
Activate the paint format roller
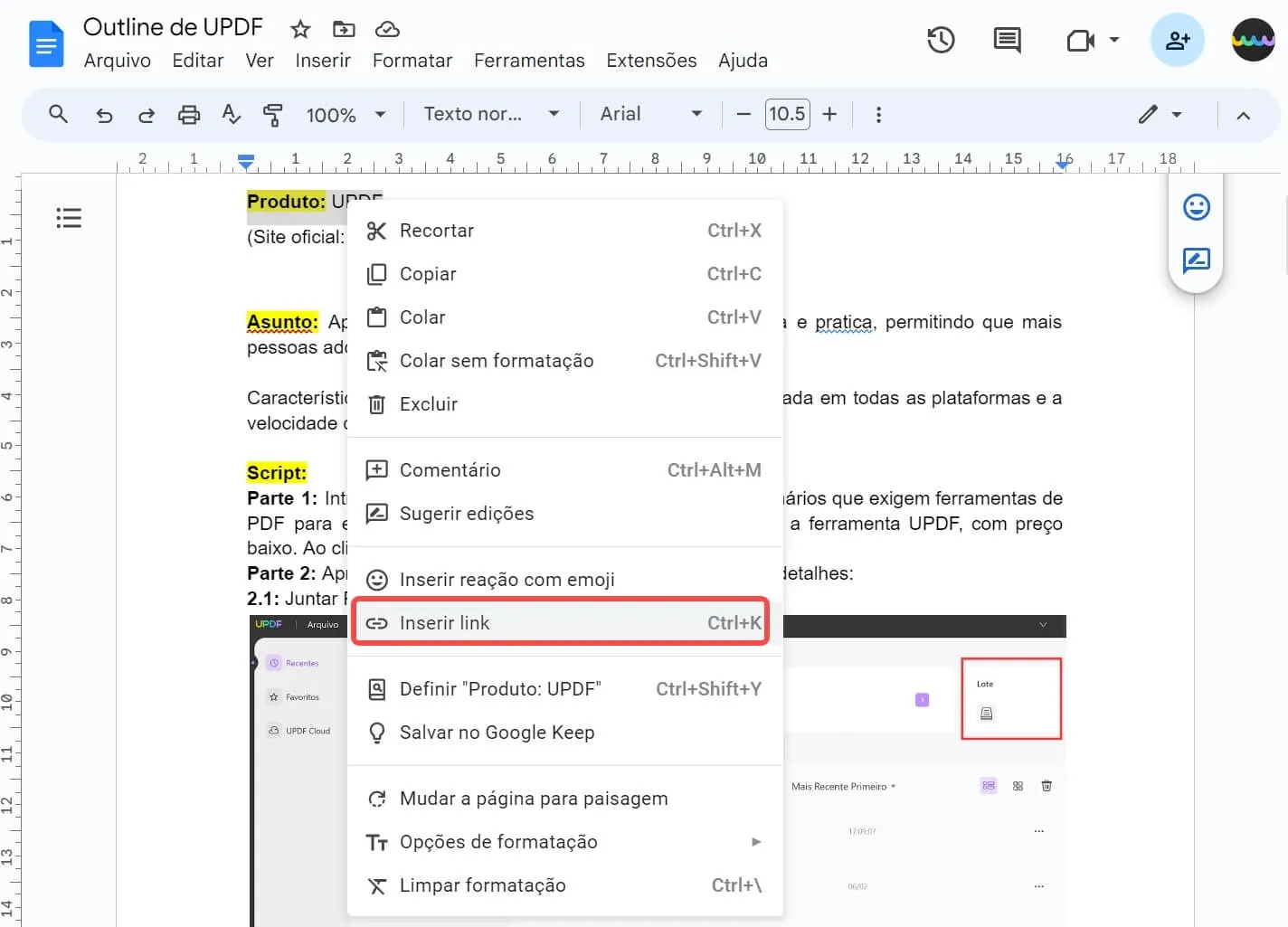pos(272,115)
